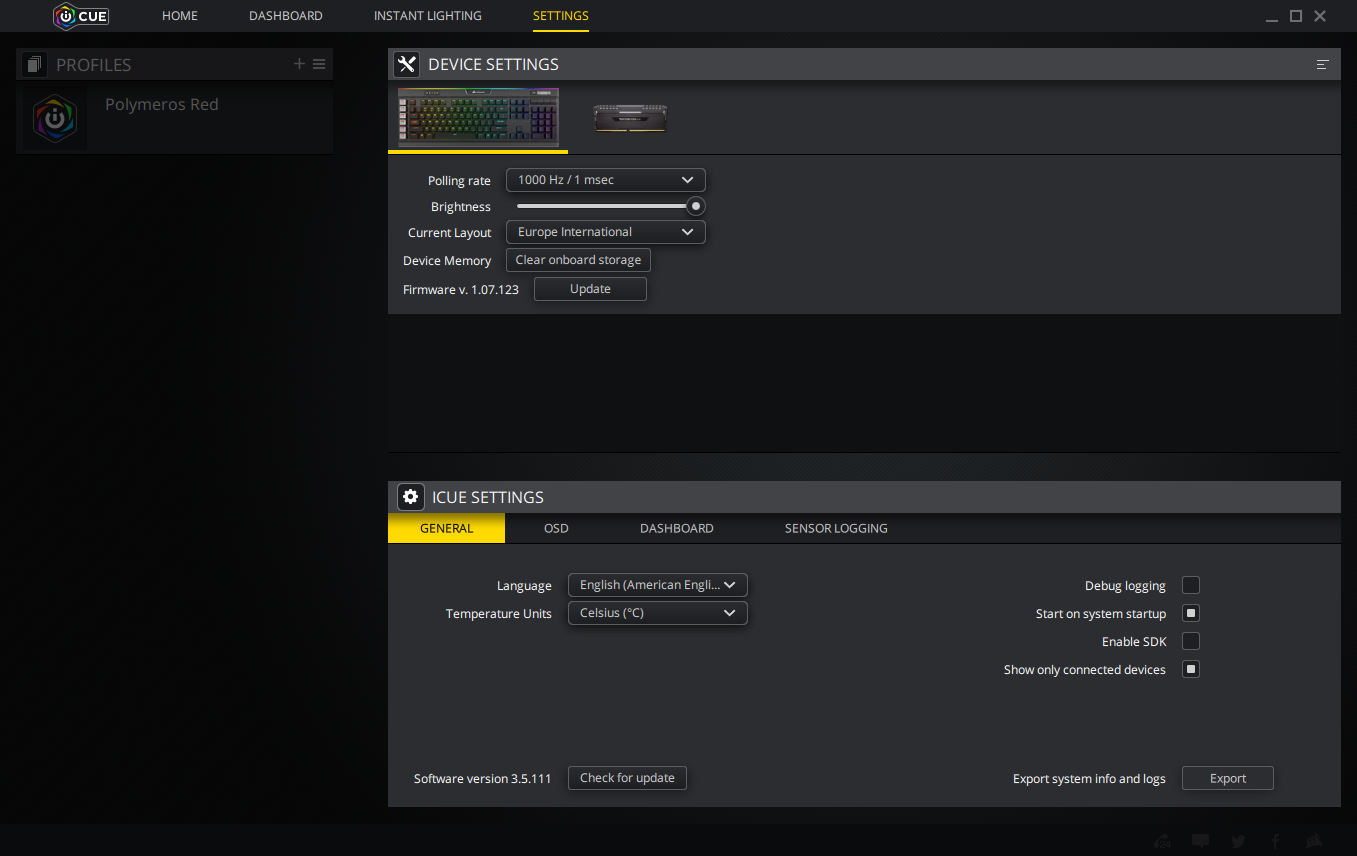Click the Polymeros Red profile icon
This screenshot has height=856, width=1357.
[x=55, y=119]
